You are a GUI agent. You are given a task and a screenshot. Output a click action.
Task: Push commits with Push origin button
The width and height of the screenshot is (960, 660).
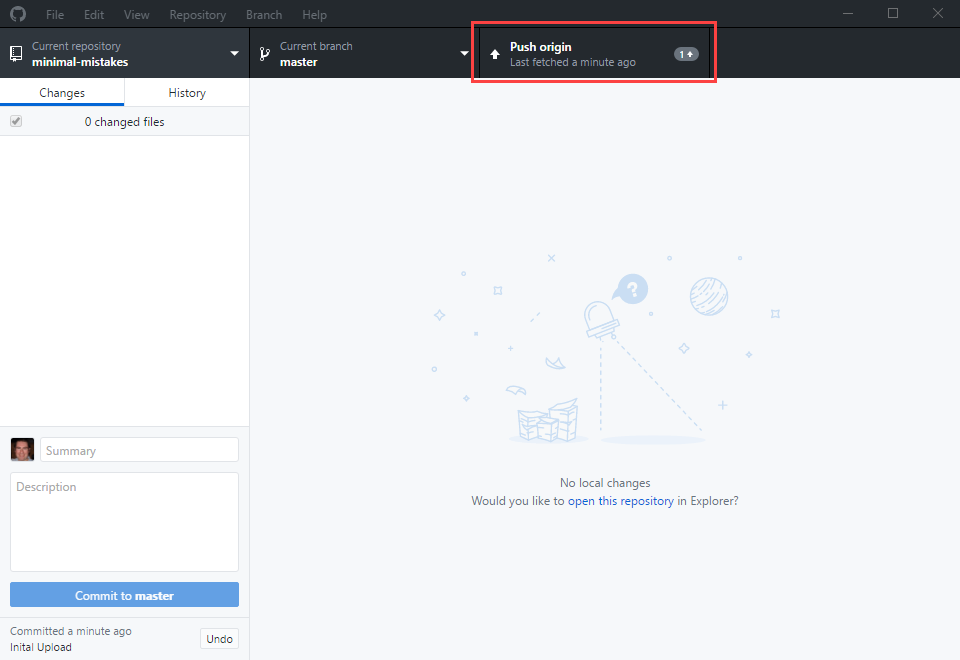(x=594, y=53)
